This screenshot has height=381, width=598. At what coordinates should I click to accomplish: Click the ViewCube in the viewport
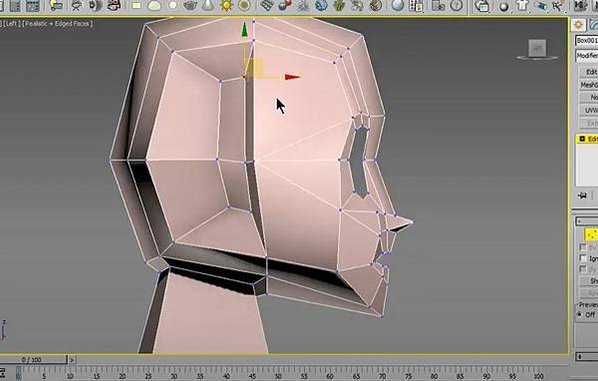click(x=537, y=50)
